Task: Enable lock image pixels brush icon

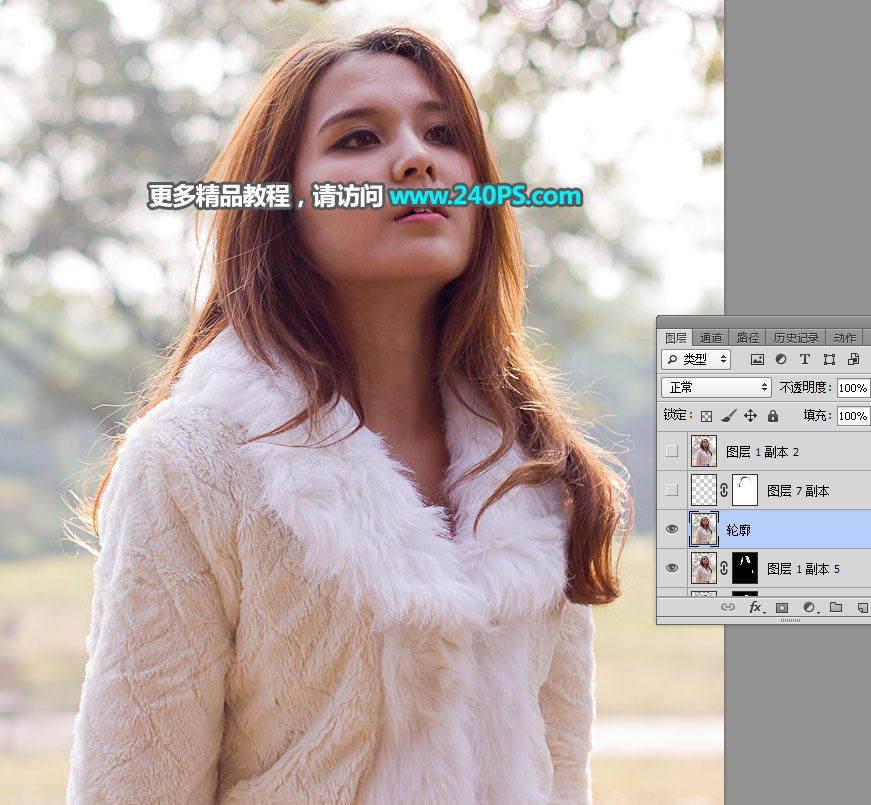Action: [729, 416]
